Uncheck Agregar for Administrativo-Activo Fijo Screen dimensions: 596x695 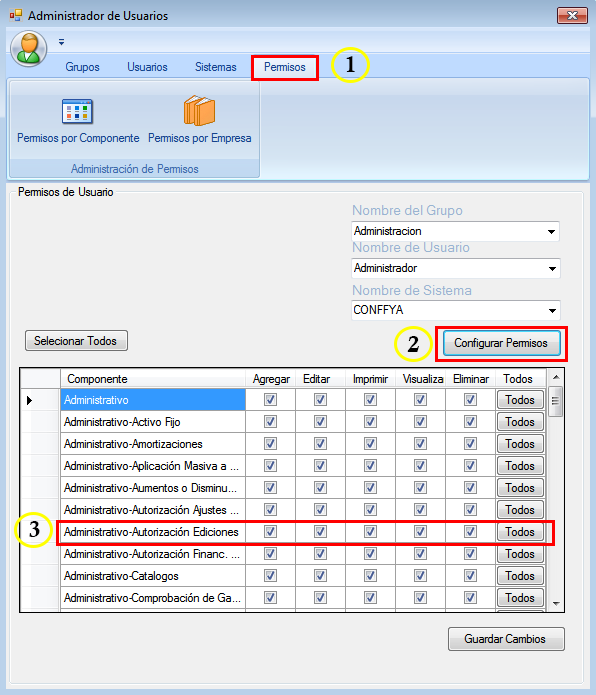pyautogui.click(x=270, y=422)
